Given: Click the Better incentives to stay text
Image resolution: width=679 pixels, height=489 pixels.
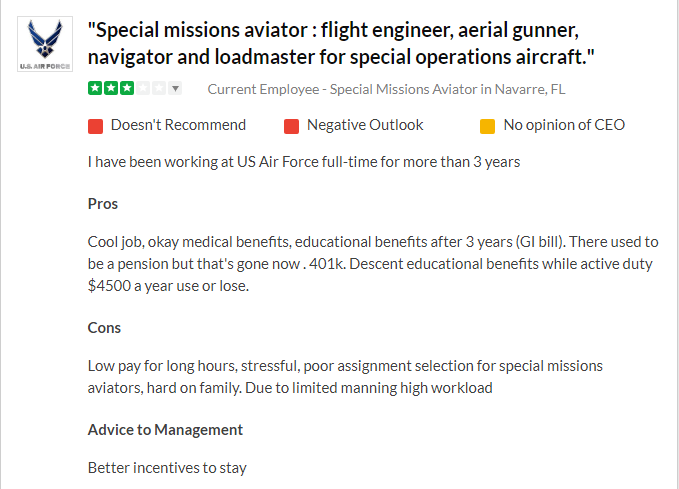Looking at the screenshot, I should pos(167,467).
